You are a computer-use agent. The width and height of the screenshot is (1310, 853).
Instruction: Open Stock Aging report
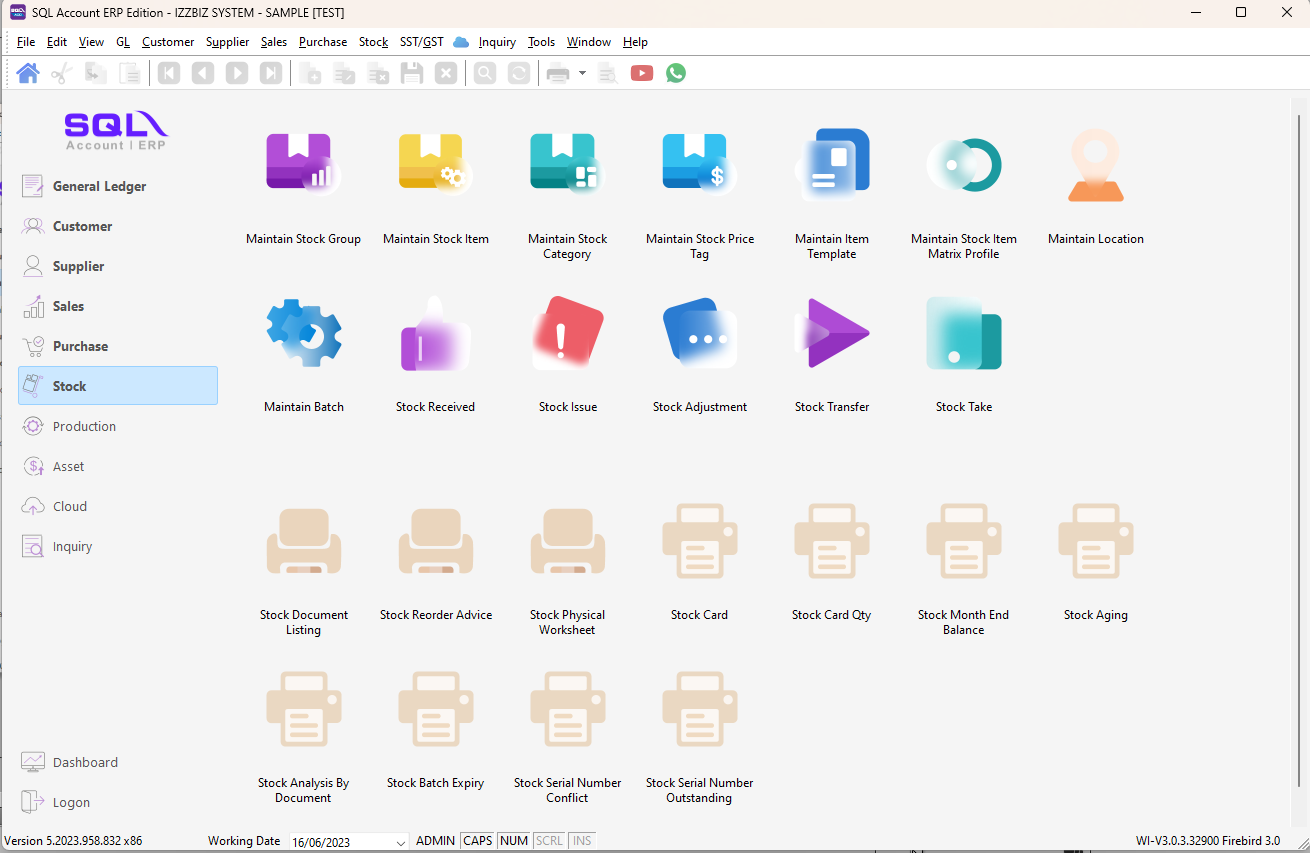[x=1096, y=541]
